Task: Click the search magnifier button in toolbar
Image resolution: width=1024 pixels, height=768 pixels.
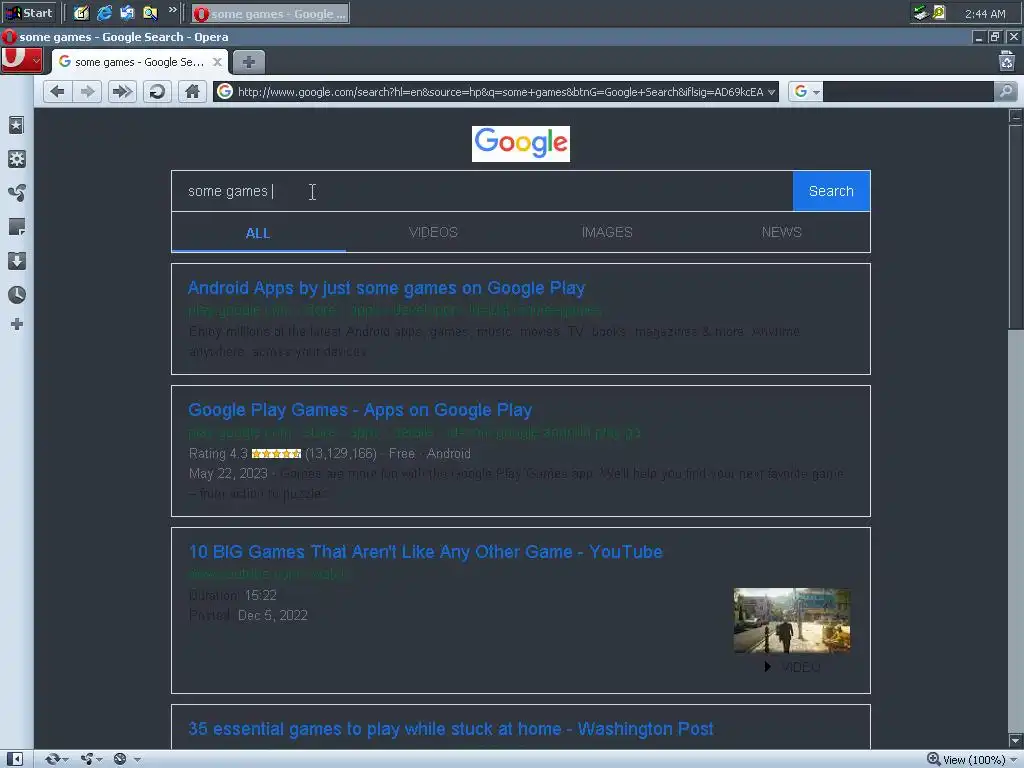Action: (1006, 91)
